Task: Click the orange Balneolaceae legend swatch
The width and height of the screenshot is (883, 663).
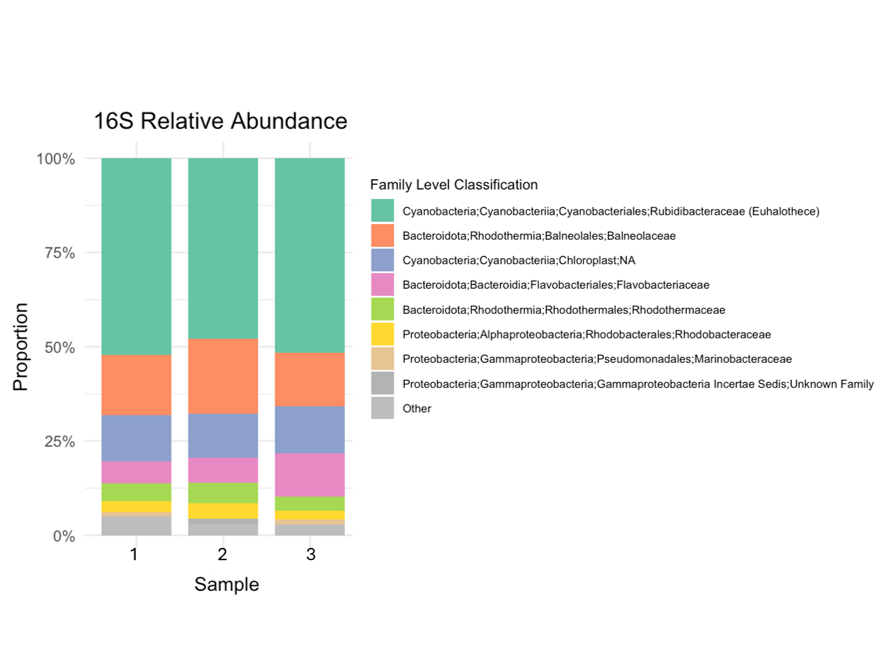Action: tap(383, 236)
